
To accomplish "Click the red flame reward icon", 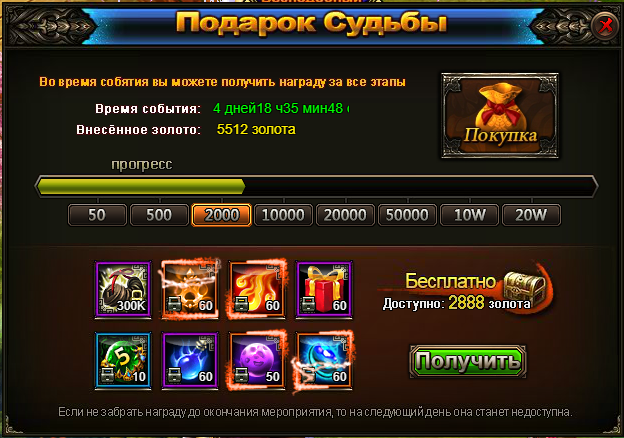I will click(x=257, y=289).
